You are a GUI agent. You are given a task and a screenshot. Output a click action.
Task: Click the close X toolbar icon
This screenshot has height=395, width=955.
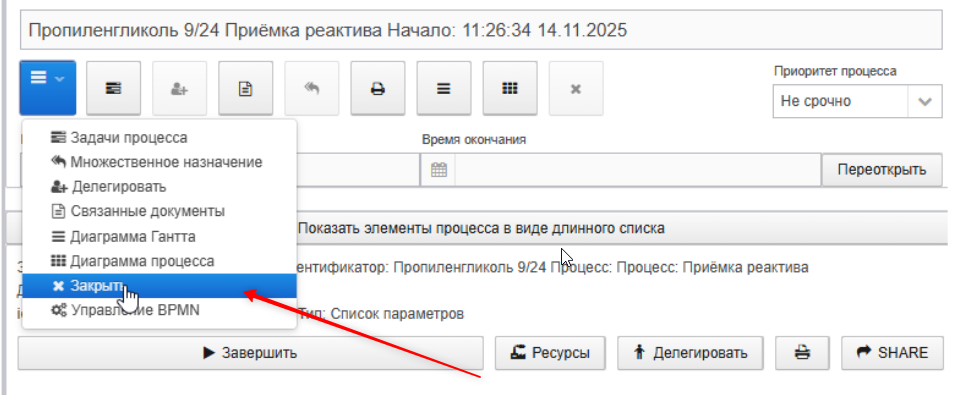(576, 88)
